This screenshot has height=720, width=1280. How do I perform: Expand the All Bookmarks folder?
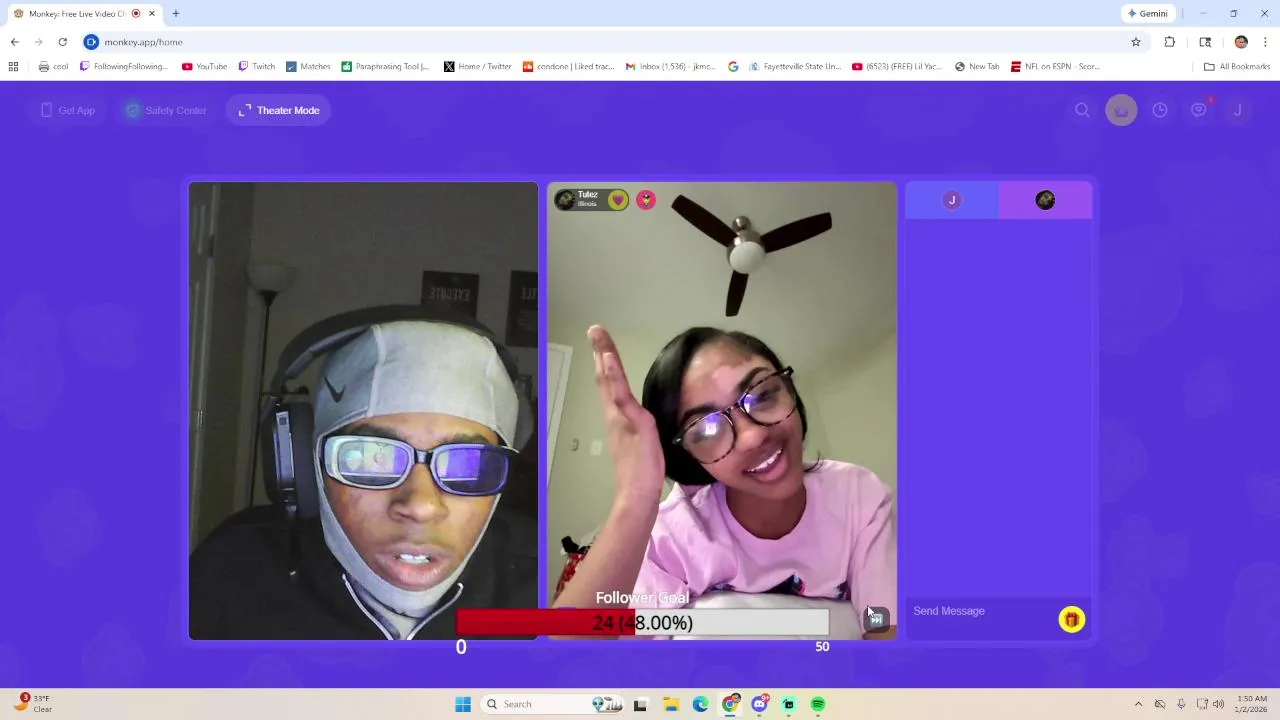click(1237, 67)
